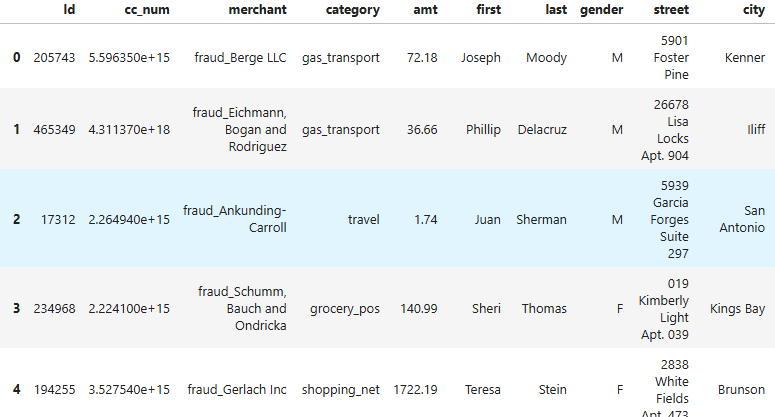Click the 'city' column header

tap(751, 10)
